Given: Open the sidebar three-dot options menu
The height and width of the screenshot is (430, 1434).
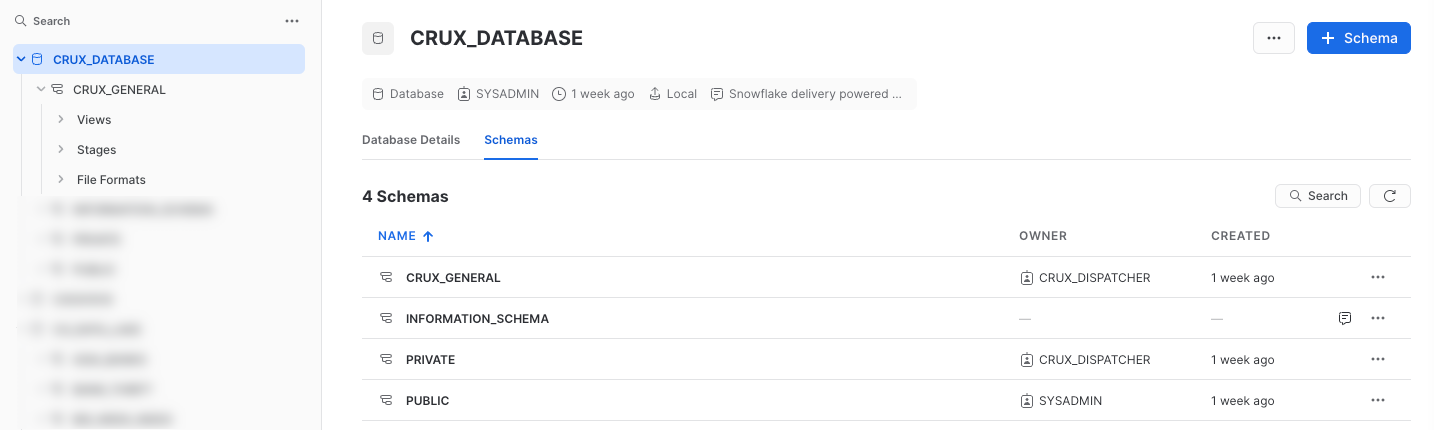Looking at the screenshot, I should click(292, 21).
